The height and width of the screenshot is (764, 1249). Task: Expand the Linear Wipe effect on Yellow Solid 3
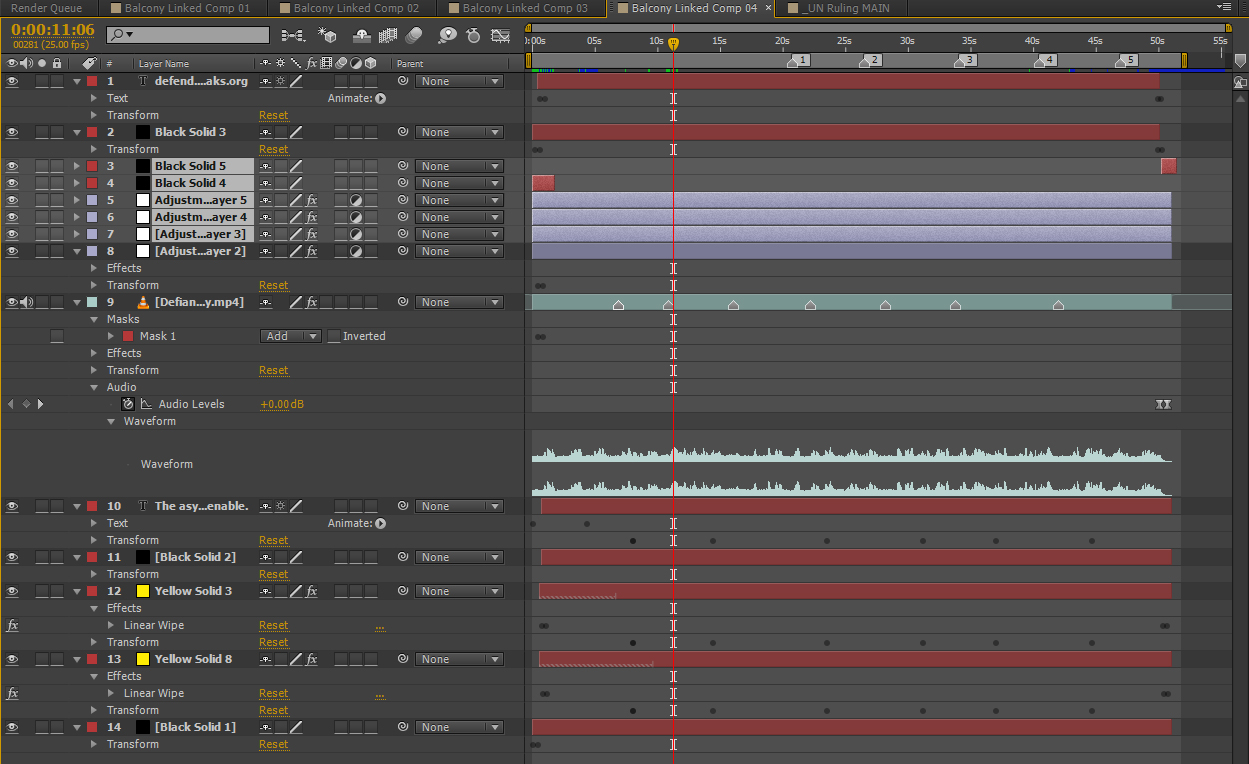[112, 625]
